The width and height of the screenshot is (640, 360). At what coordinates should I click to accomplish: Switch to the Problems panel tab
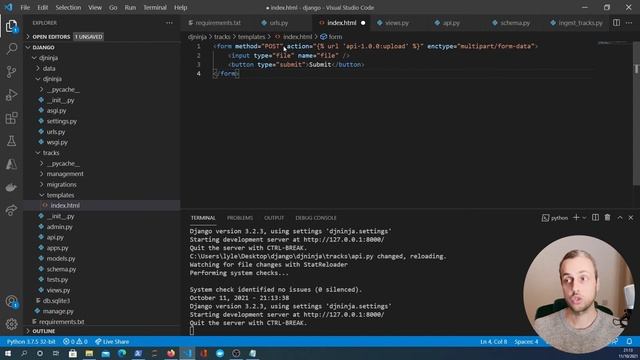click(240, 218)
